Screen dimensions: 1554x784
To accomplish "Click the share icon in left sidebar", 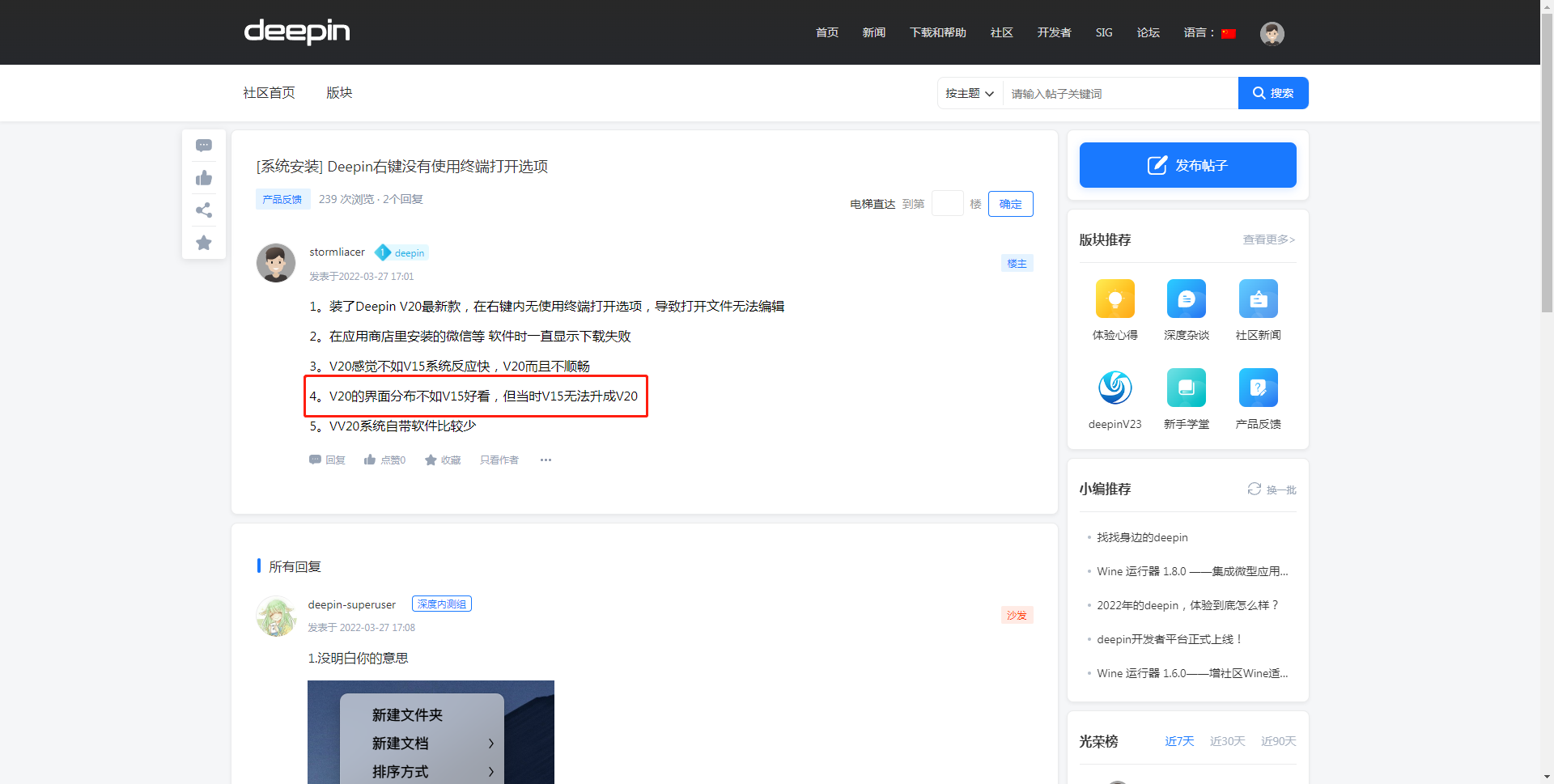I will 204,210.
